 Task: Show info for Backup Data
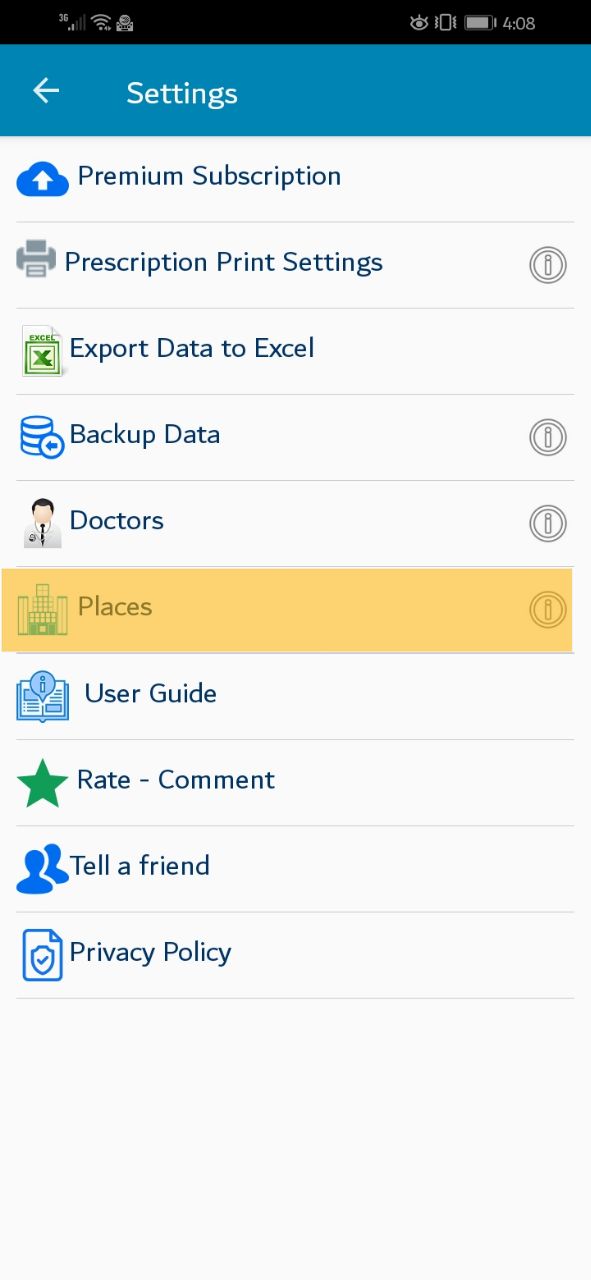point(547,437)
